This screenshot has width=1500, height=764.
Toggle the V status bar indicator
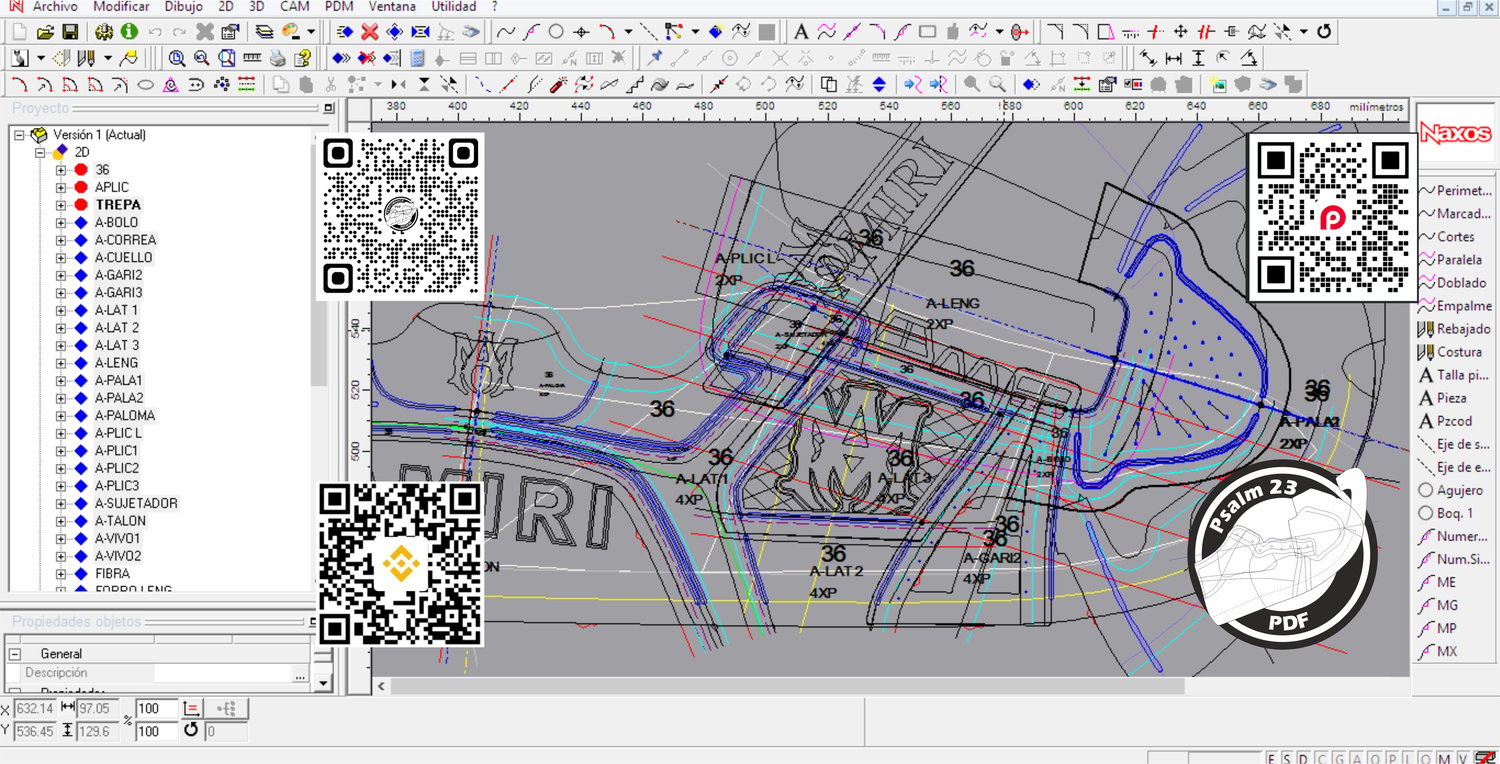click(1461, 758)
